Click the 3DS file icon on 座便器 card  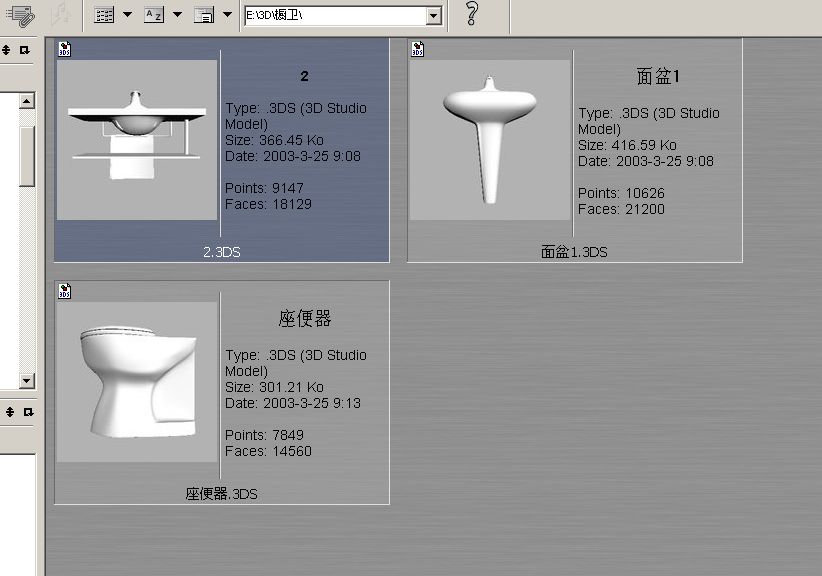click(64, 291)
